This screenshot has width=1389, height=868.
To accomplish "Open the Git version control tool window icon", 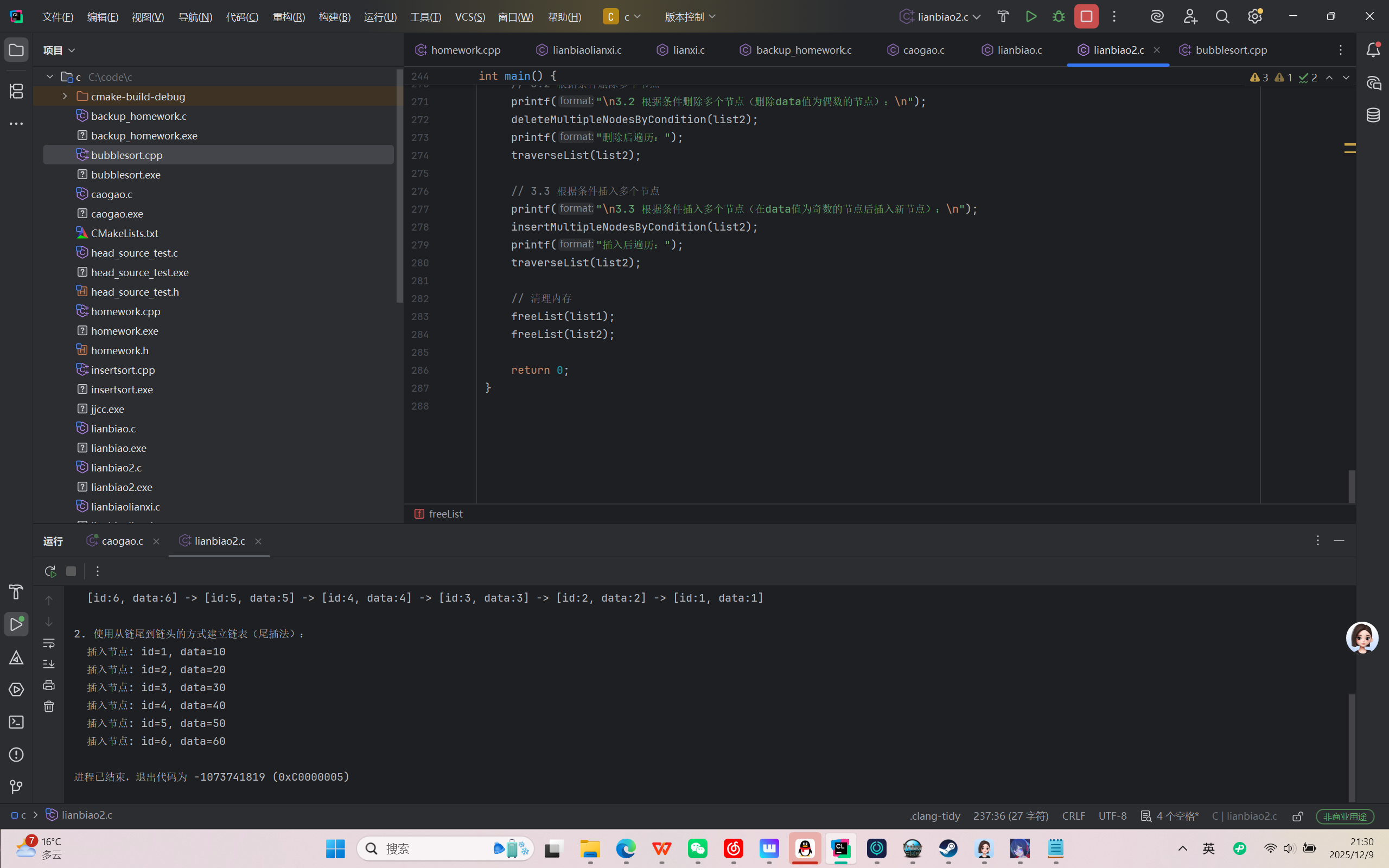I will point(16,787).
